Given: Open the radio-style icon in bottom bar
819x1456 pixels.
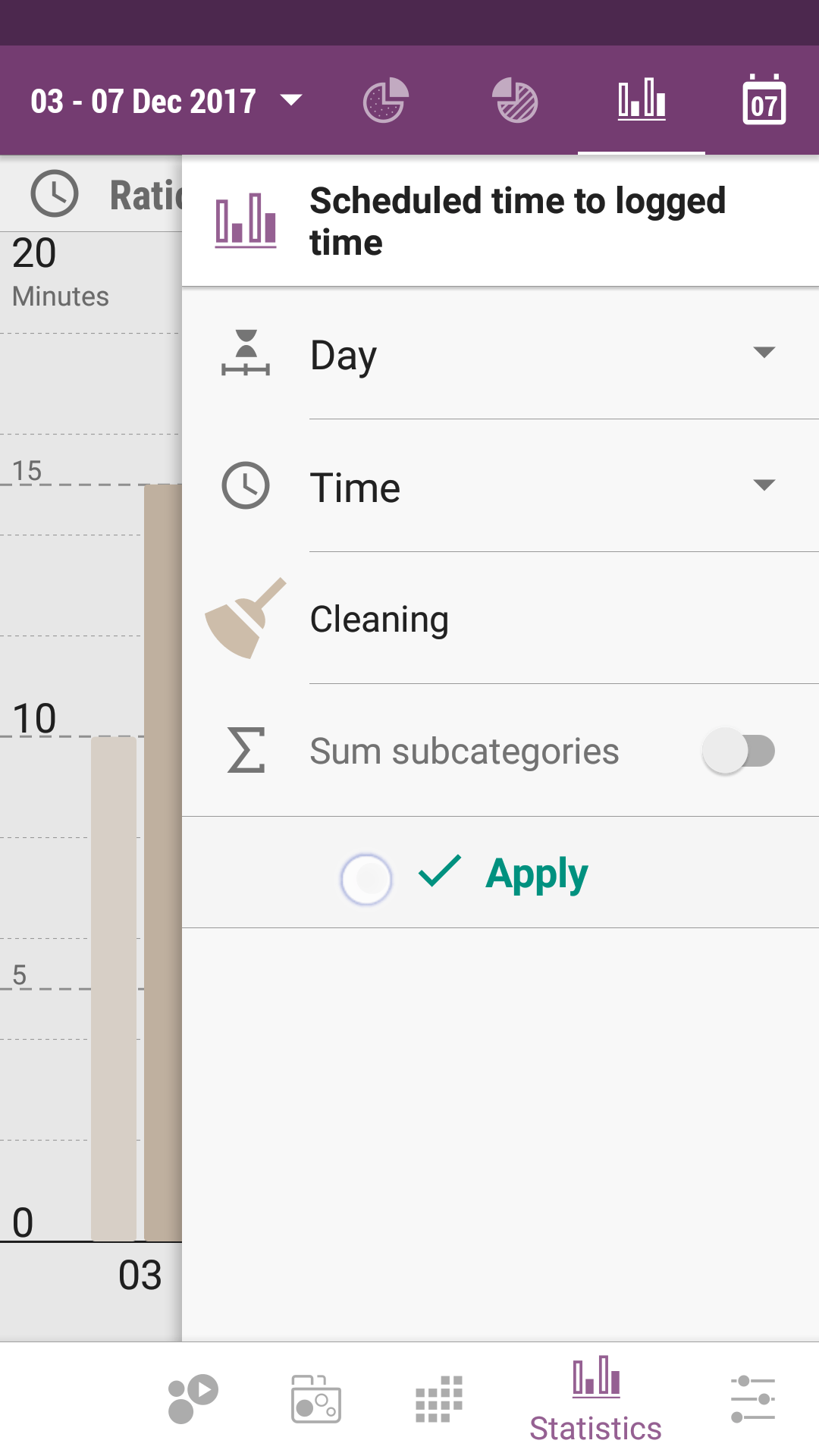Looking at the screenshot, I should coord(316,1398).
